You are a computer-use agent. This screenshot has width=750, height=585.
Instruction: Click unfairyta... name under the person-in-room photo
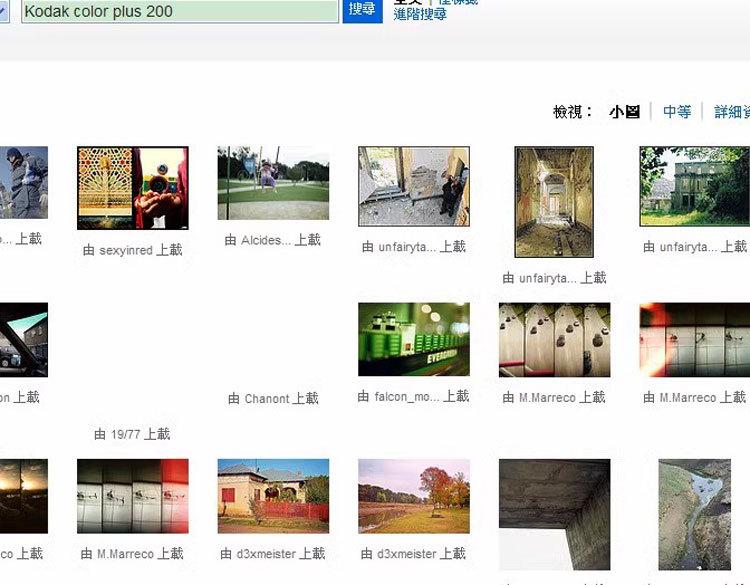tap(407, 247)
